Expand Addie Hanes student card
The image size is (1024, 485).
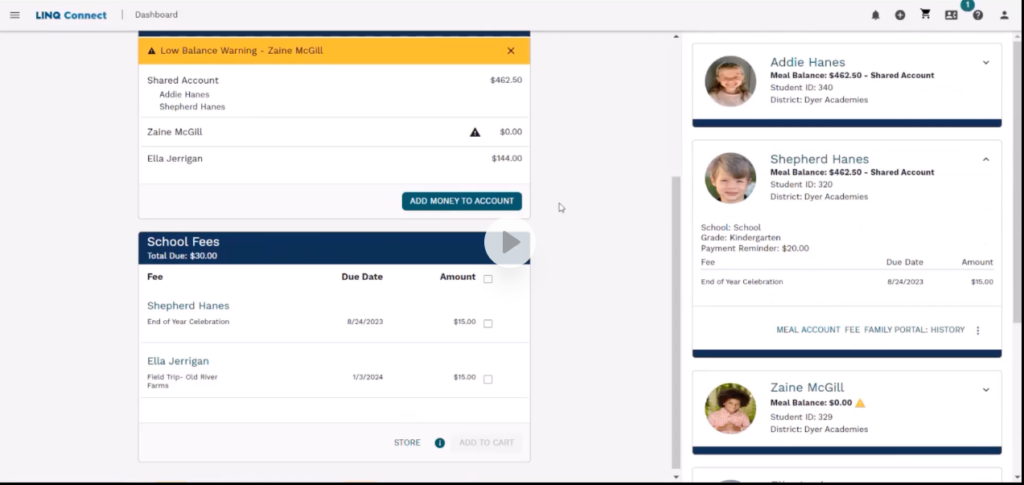point(985,63)
